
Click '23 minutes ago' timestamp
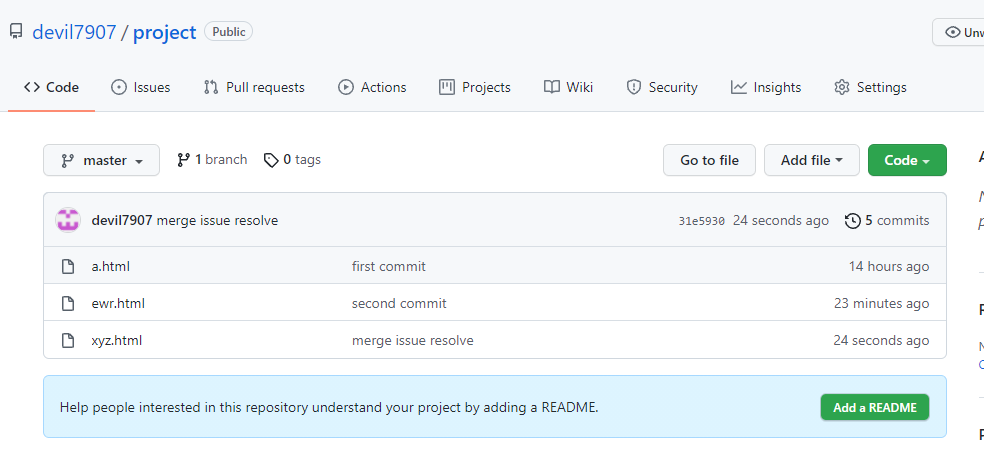(x=881, y=304)
